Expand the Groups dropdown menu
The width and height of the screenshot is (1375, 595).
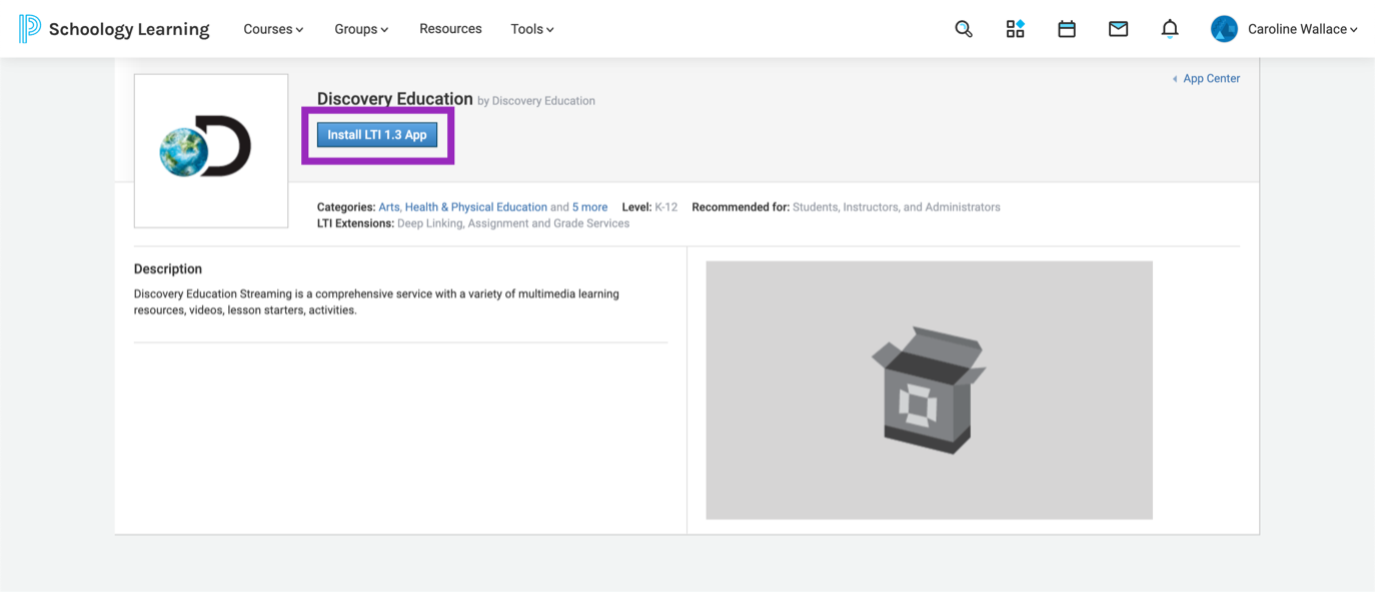[361, 29]
